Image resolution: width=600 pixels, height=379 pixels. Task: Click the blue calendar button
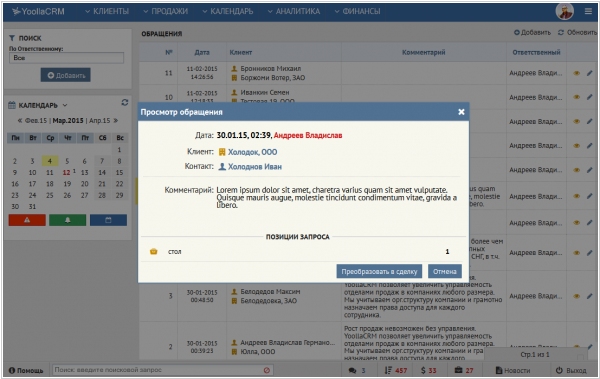[108, 220]
